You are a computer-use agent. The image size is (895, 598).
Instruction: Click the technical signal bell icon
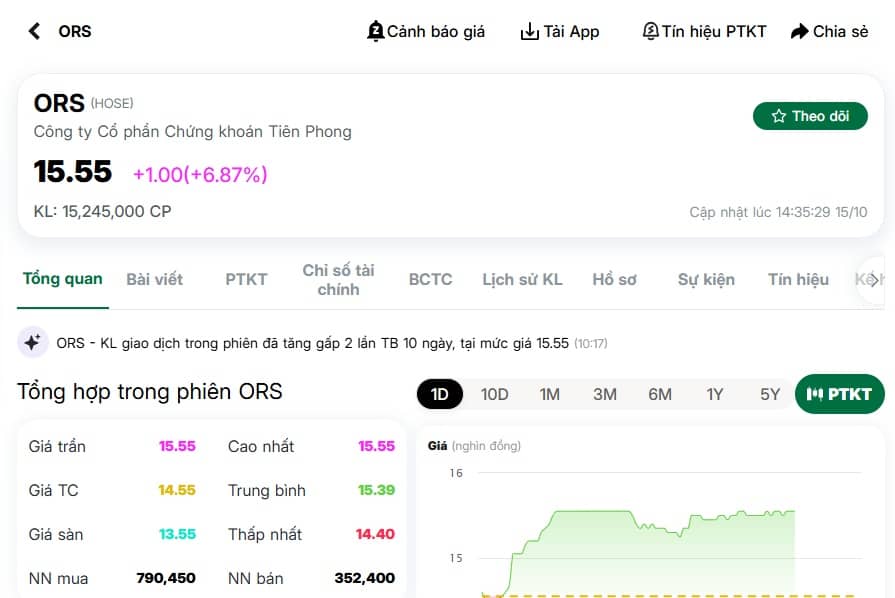[x=650, y=31]
